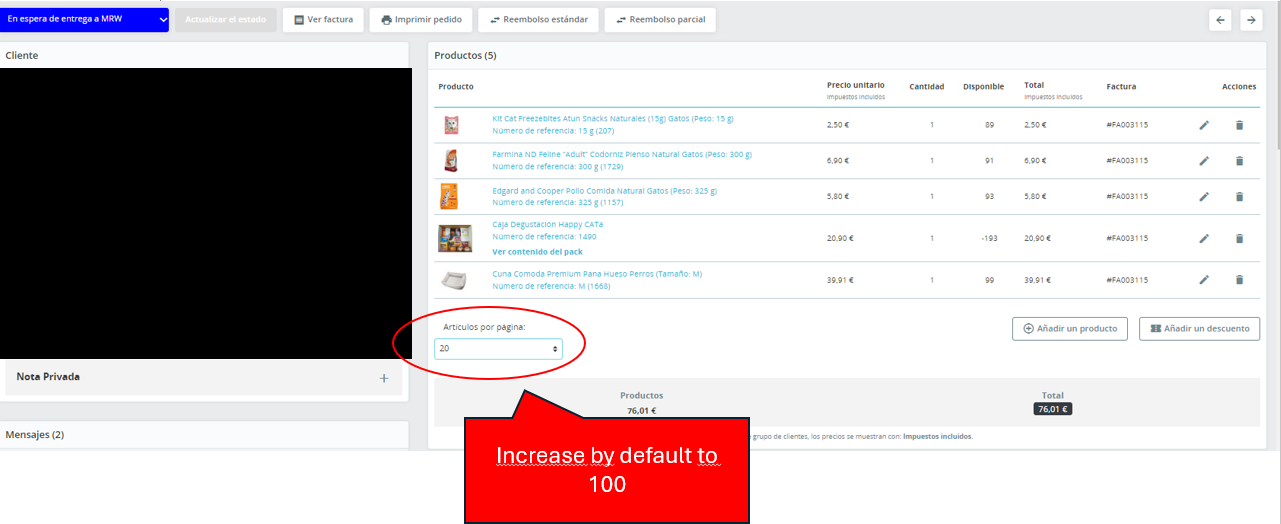The width and height of the screenshot is (1281, 524).
Task: Click available quantity 93 in Edgard row
Action: [x=989, y=197]
